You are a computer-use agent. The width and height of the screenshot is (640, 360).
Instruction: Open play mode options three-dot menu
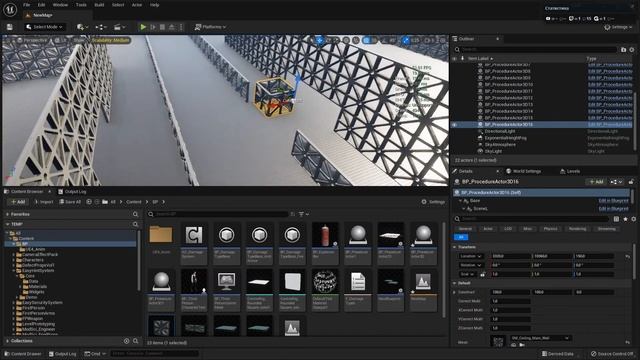point(181,27)
